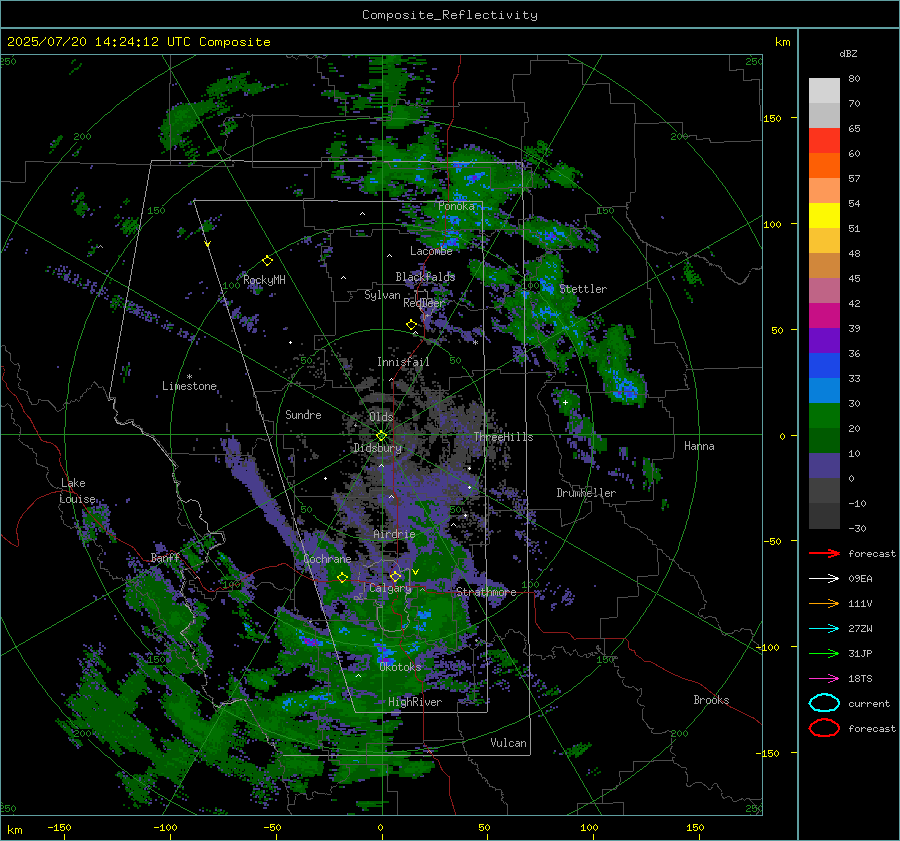The width and height of the screenshot is (900, 841).
Task: Click the Cochrane city label
Action: click(x=327, y=559)
